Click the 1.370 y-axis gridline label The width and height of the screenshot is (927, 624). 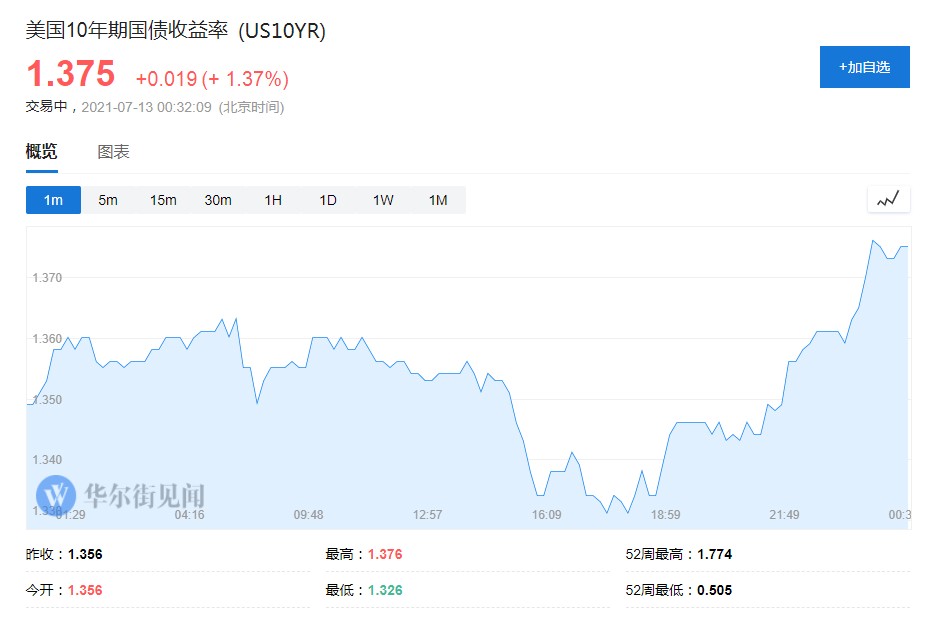(46, 277)
